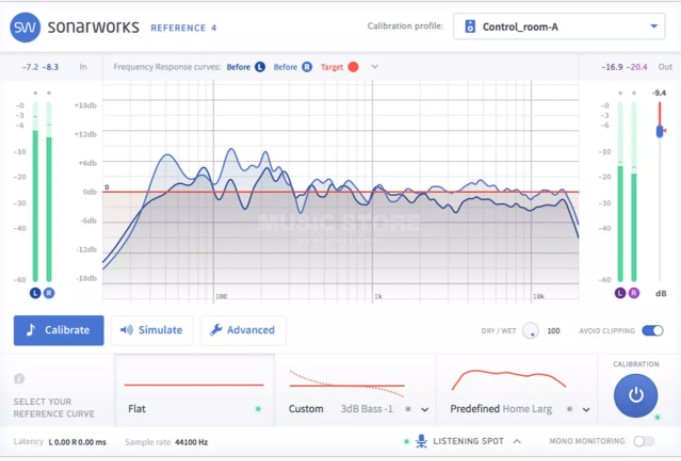Adjust the output gain slider handle
The image size is (681, 461).
click(x=660, y=131)
